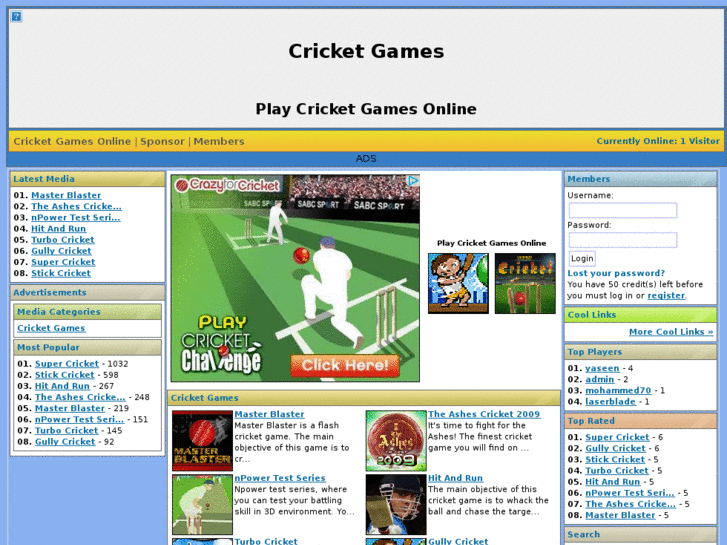Screen dimensions: 727x545
Task: Open the Sponsor navigation item
Action: coord(162,141)
